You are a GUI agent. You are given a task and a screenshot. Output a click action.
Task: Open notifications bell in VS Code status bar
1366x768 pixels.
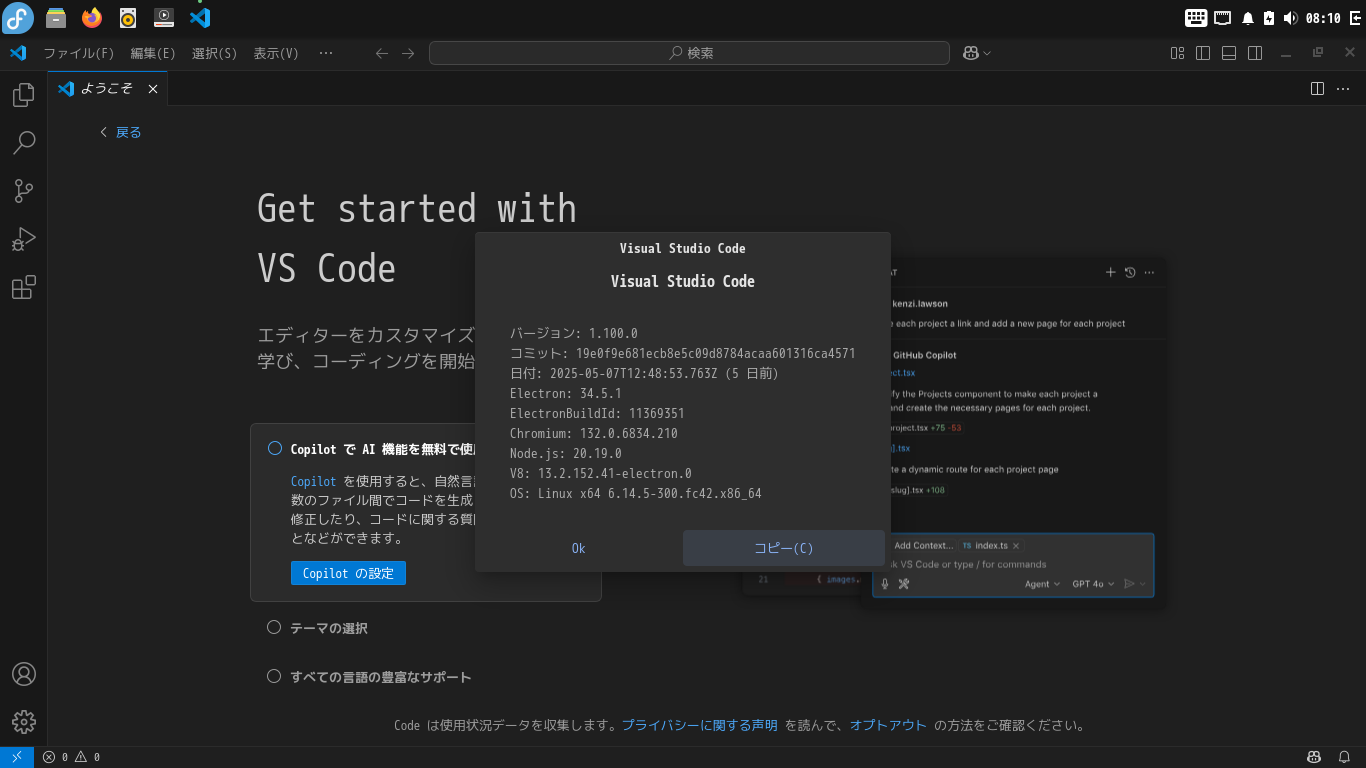pos(1345,757)
